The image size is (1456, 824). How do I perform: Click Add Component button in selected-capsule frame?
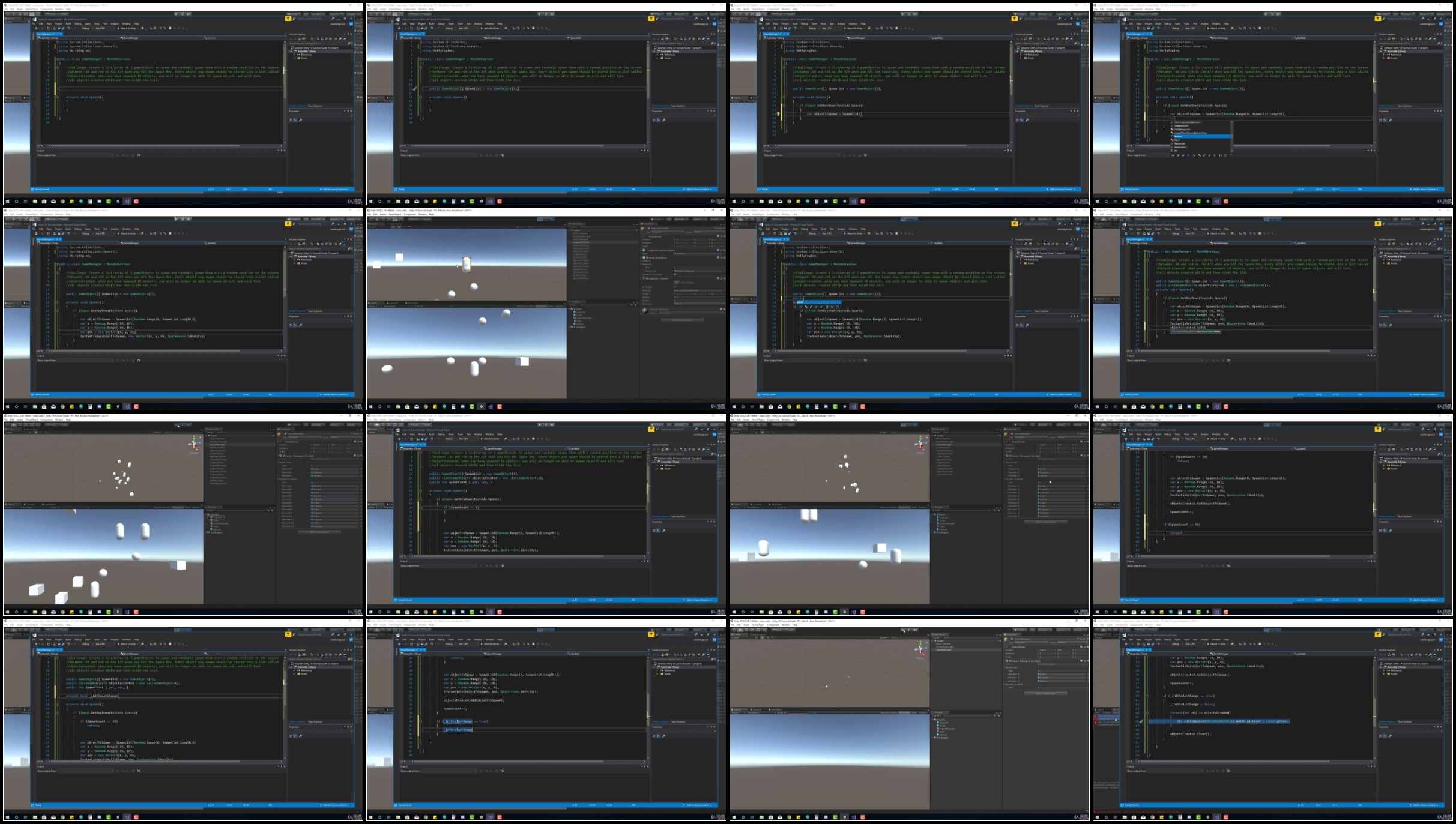pos(681,320)
